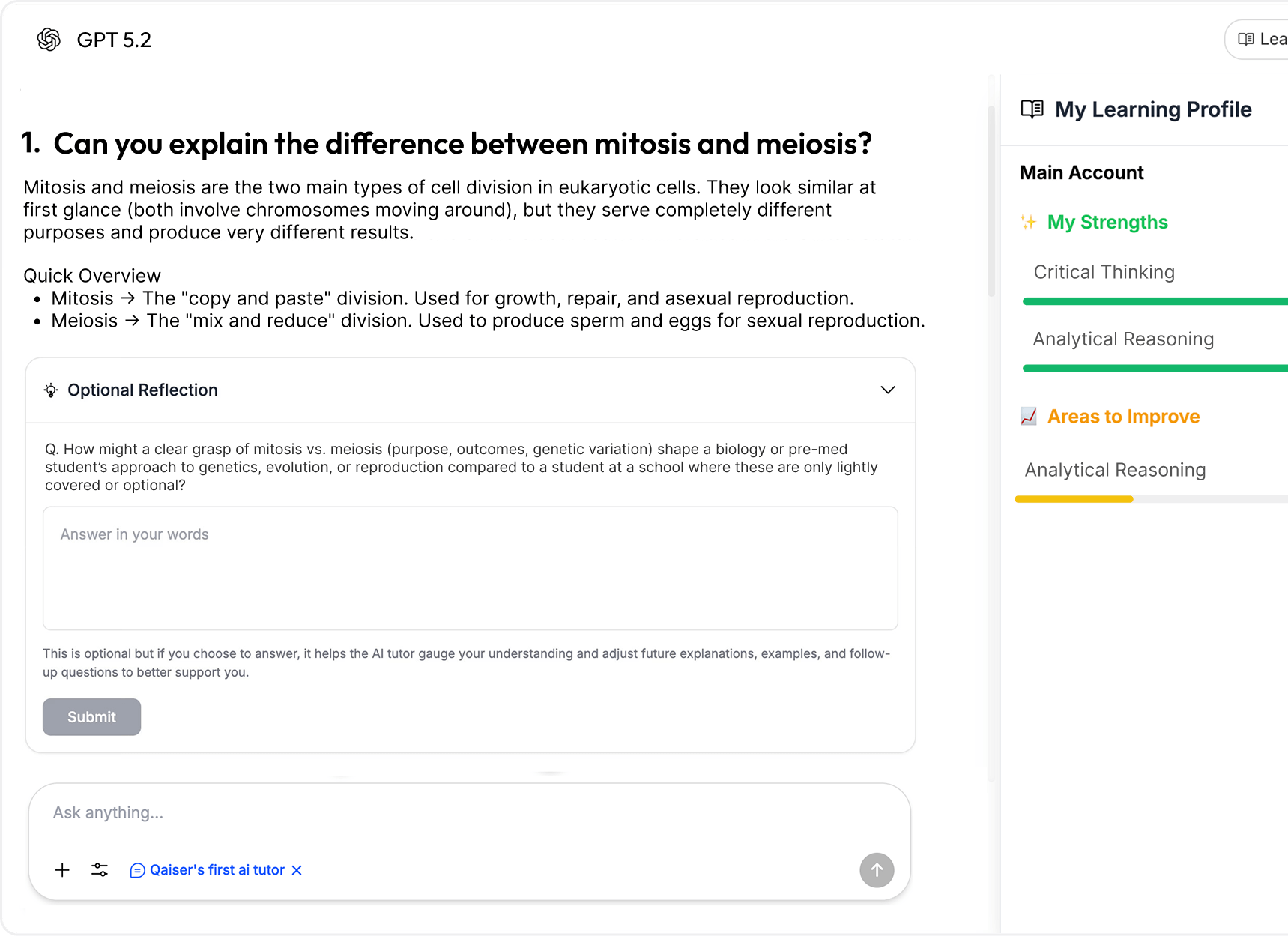Click the Optional Reflection lightbulb icon
Screen dimensions: 1288x936
coord(51,390)
